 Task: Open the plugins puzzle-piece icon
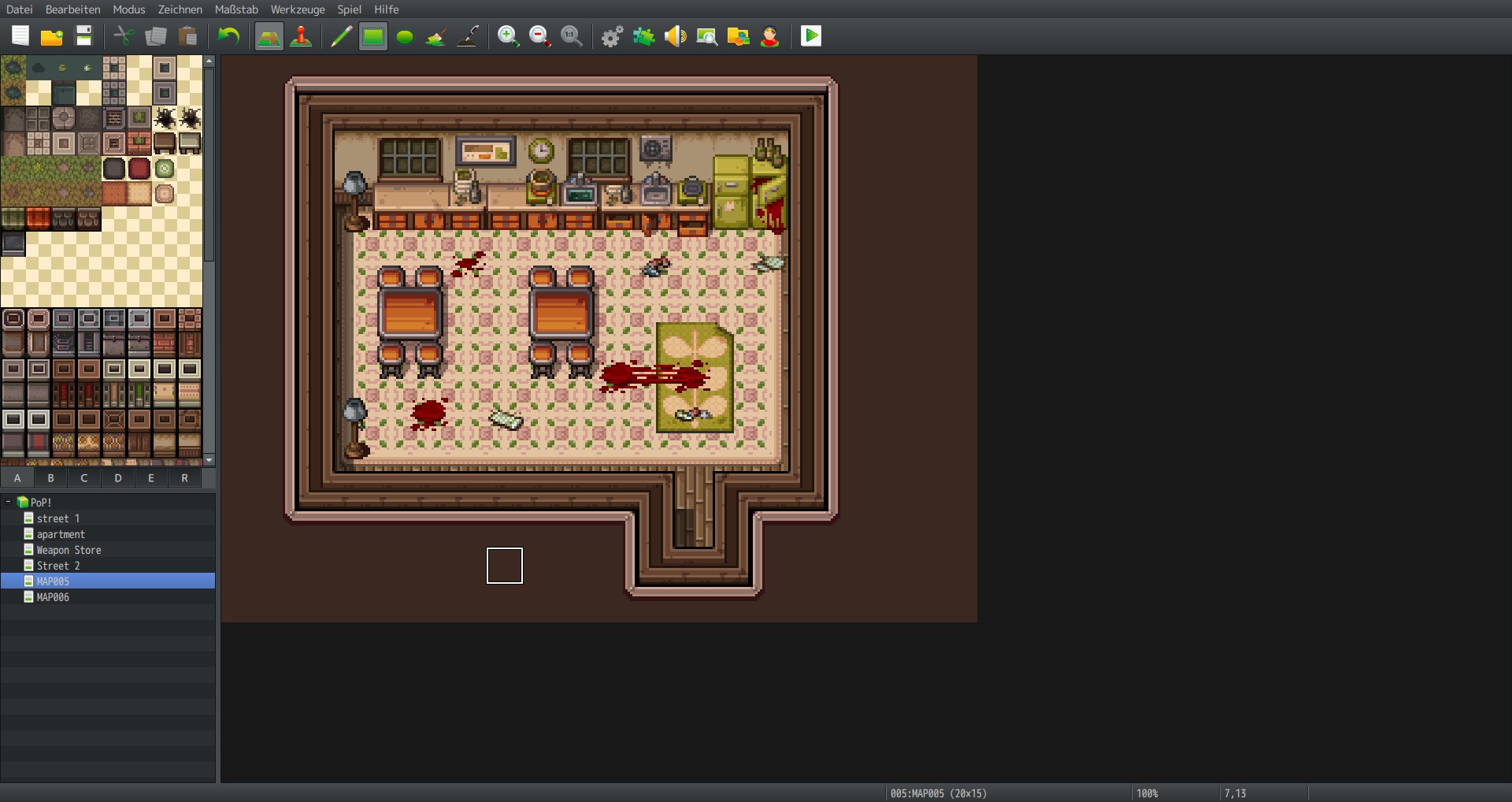pos(643,36)
